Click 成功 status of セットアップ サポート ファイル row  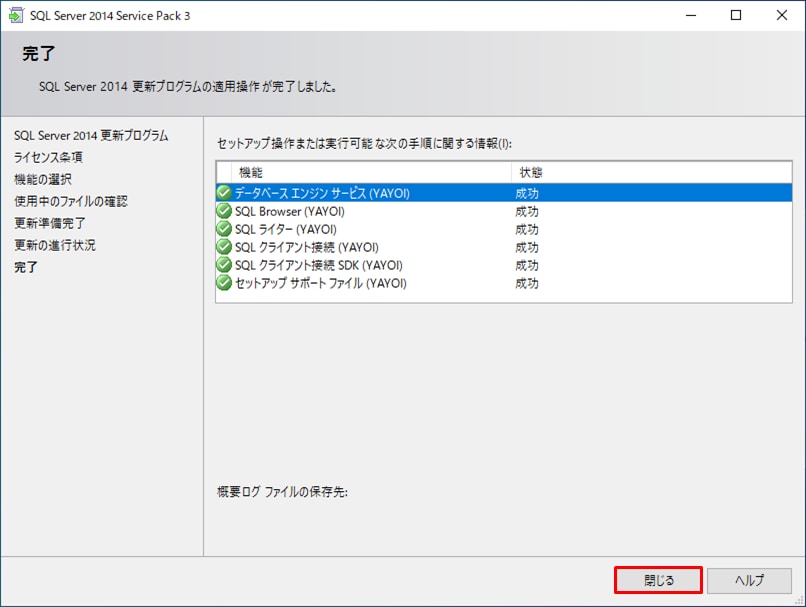coord(527,283)
